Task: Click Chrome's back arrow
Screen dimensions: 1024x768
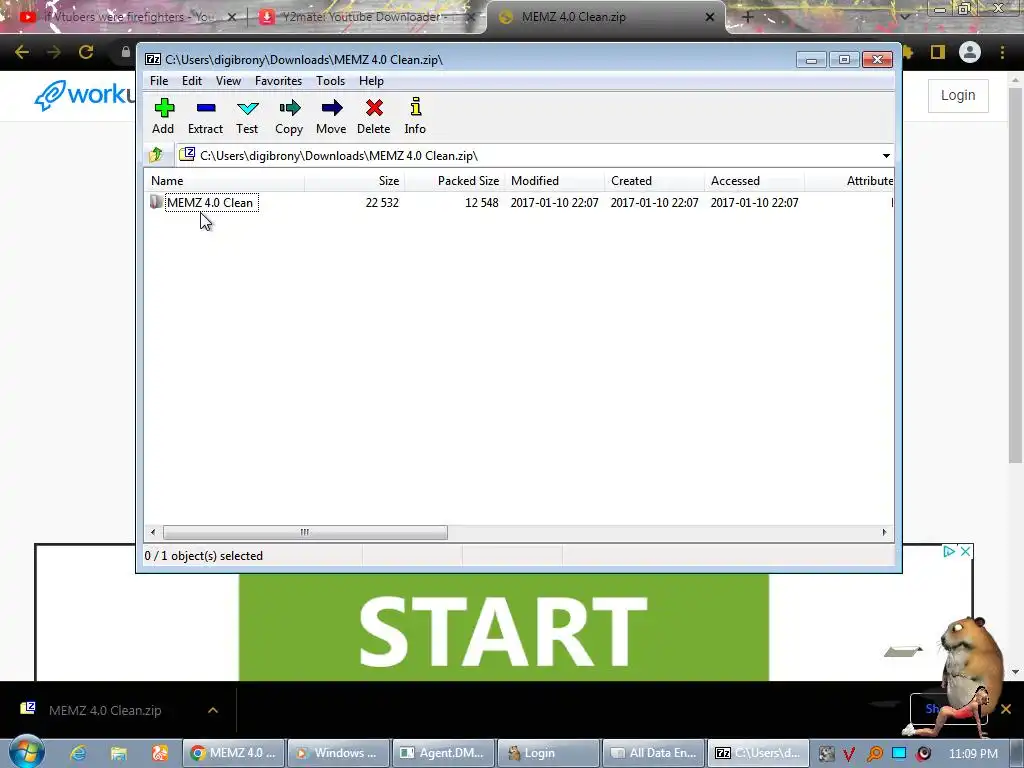Action: (x=22, y=52)
